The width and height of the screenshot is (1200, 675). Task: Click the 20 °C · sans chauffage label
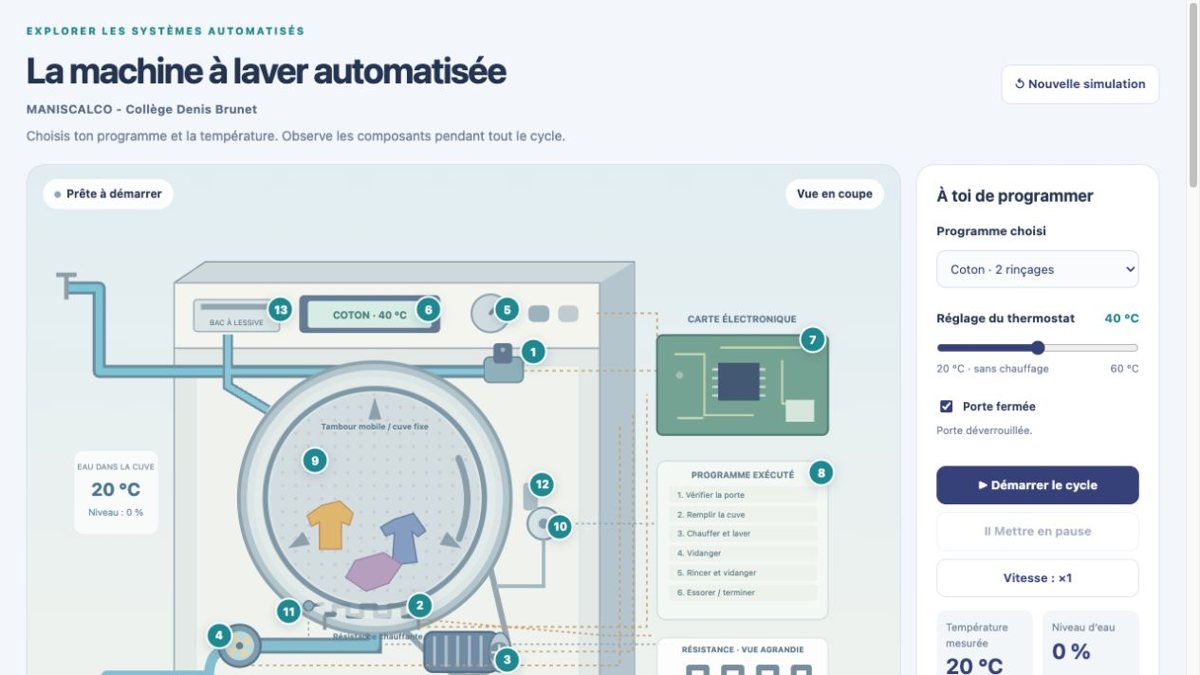[x=993, y=369]
